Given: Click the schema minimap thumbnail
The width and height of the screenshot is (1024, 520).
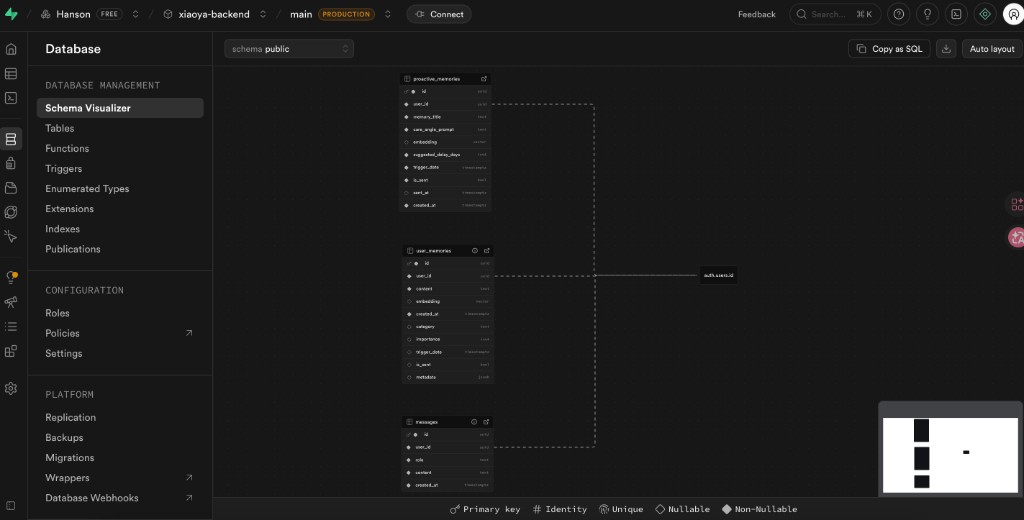Looking at the screenshot, I should [x=950, y=455].
